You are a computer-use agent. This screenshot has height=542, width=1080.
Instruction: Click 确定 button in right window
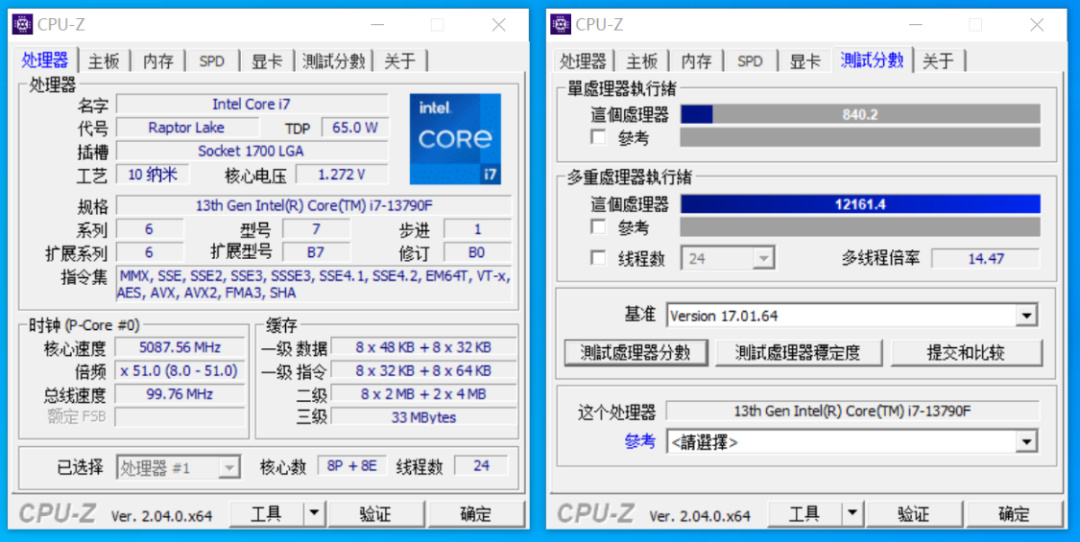(1015, 514)
